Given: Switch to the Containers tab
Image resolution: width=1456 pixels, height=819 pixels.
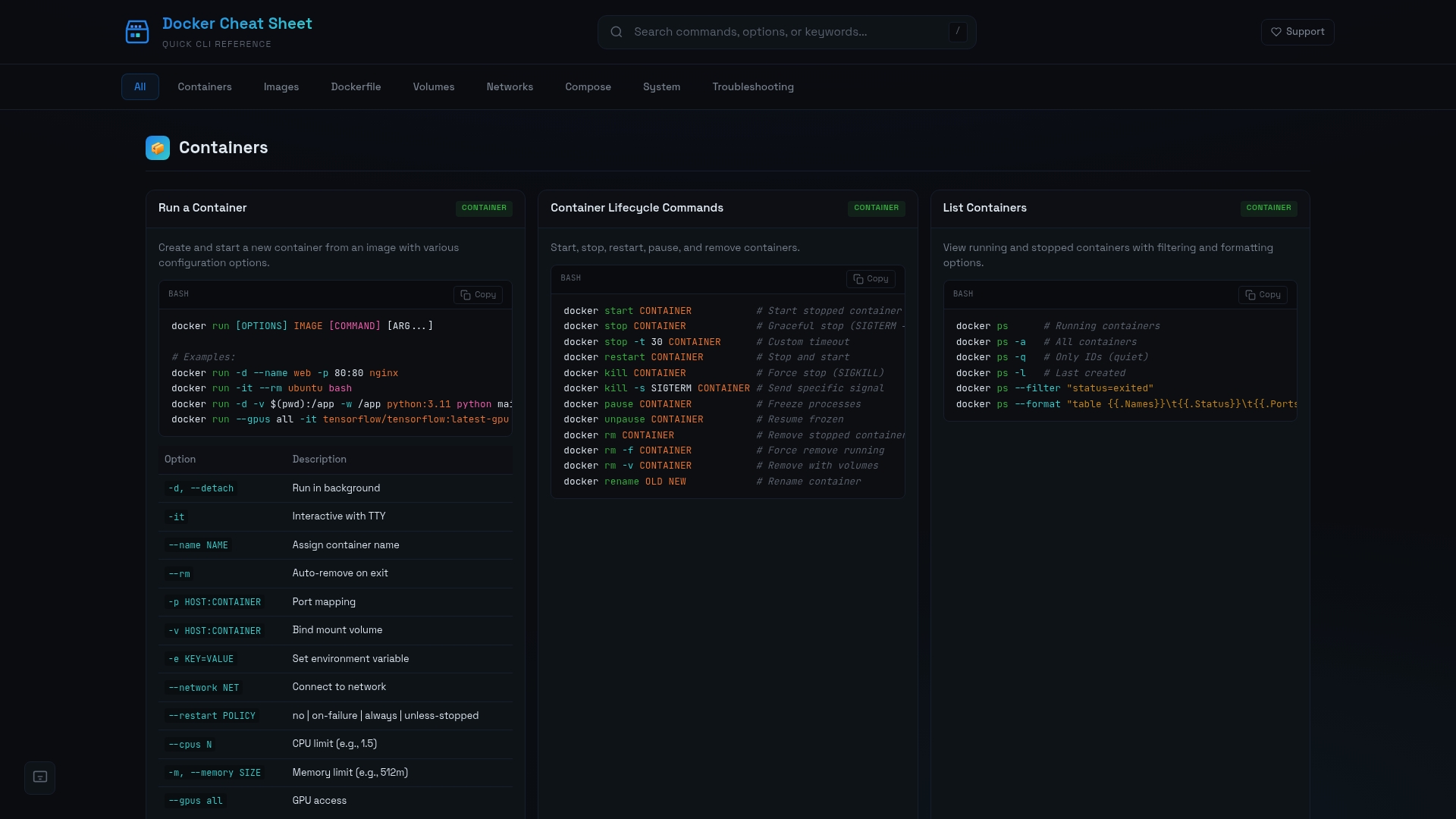Looking at the screenshot, I should (x=205, y=87).
